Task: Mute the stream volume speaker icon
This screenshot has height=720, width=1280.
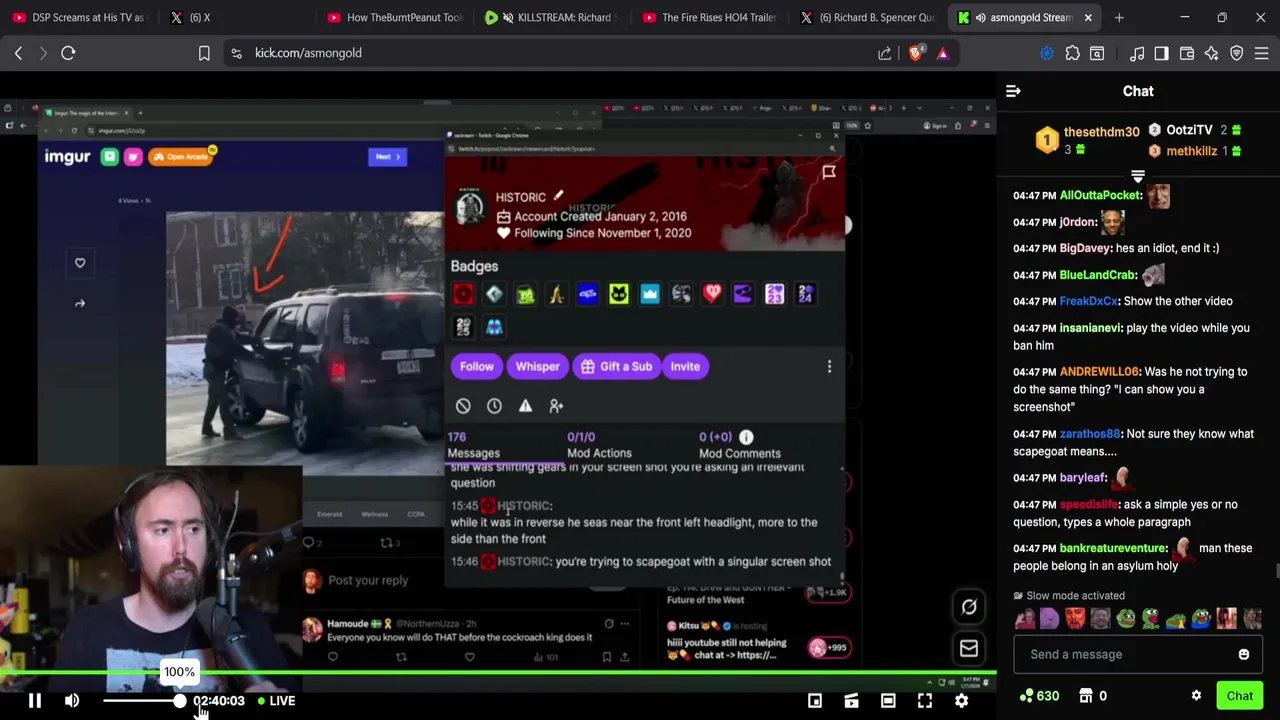Action: (72, 701)
